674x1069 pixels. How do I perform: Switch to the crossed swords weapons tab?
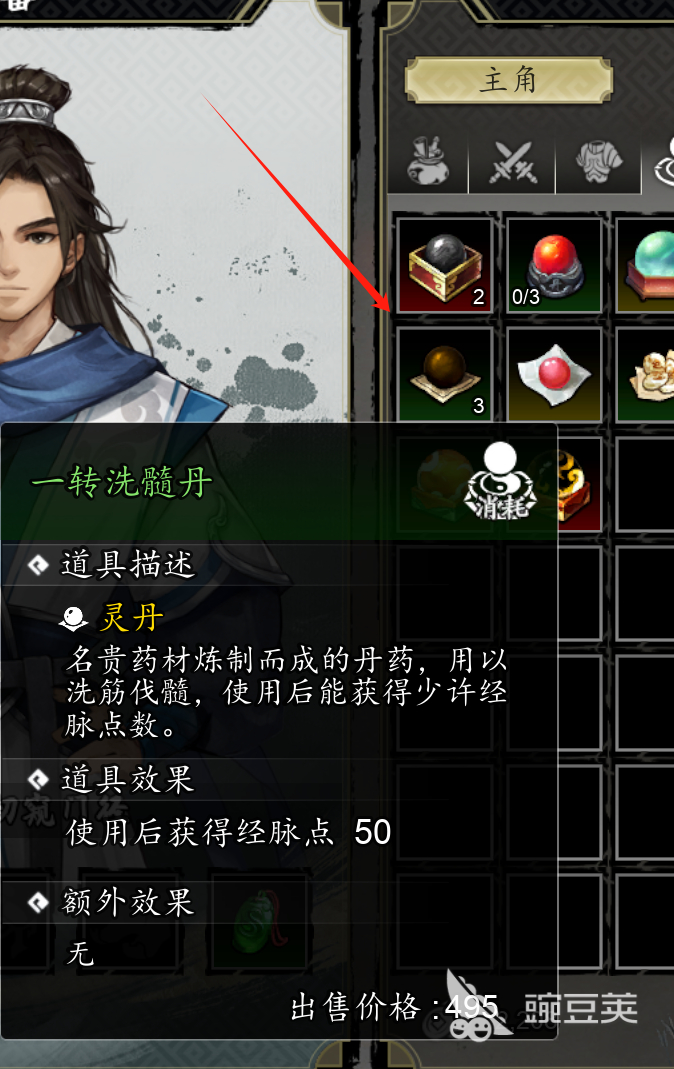(512, 161)
